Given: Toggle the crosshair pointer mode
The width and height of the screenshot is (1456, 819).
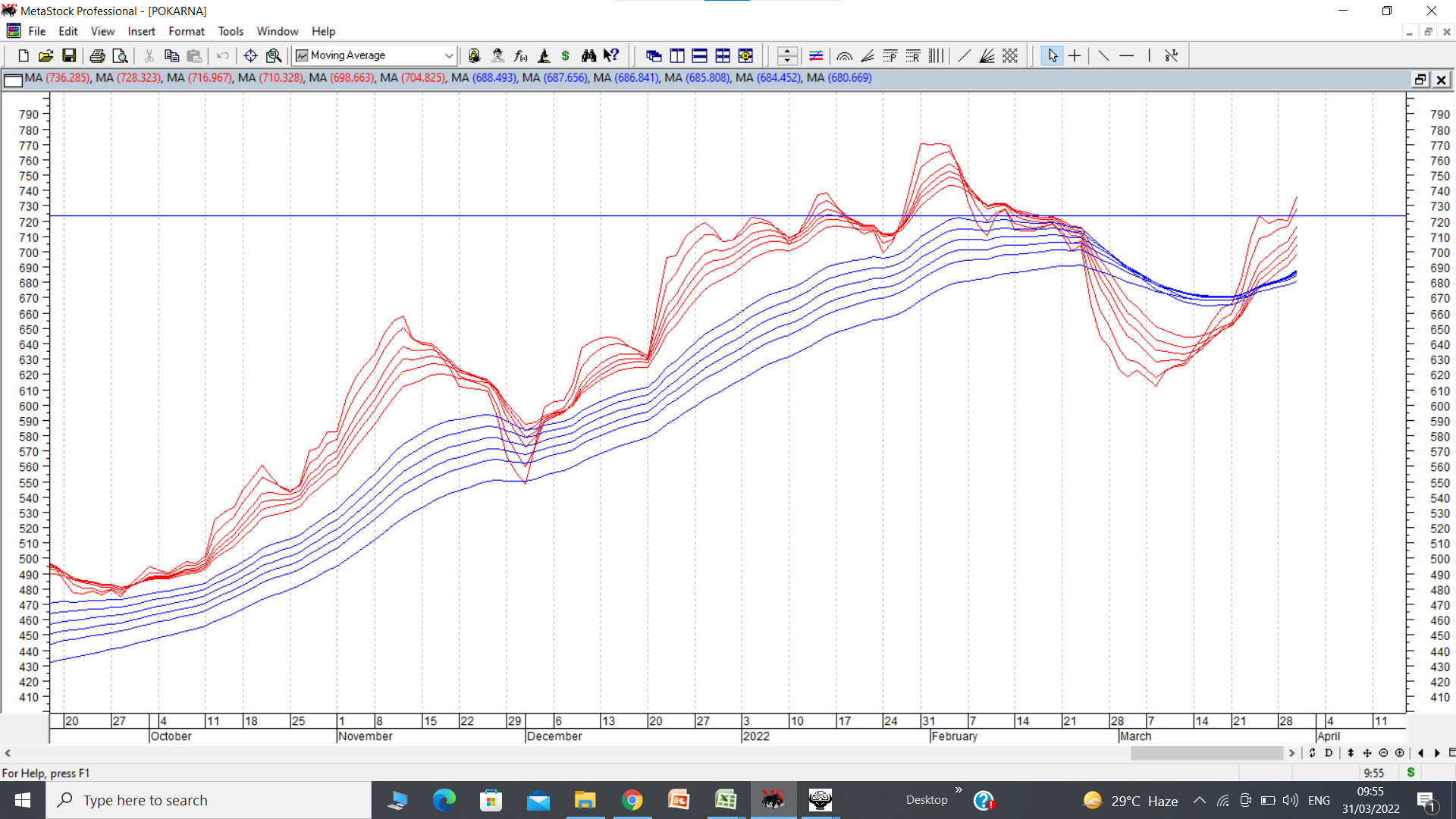Looking at the screenshot, I should 1075,55.
